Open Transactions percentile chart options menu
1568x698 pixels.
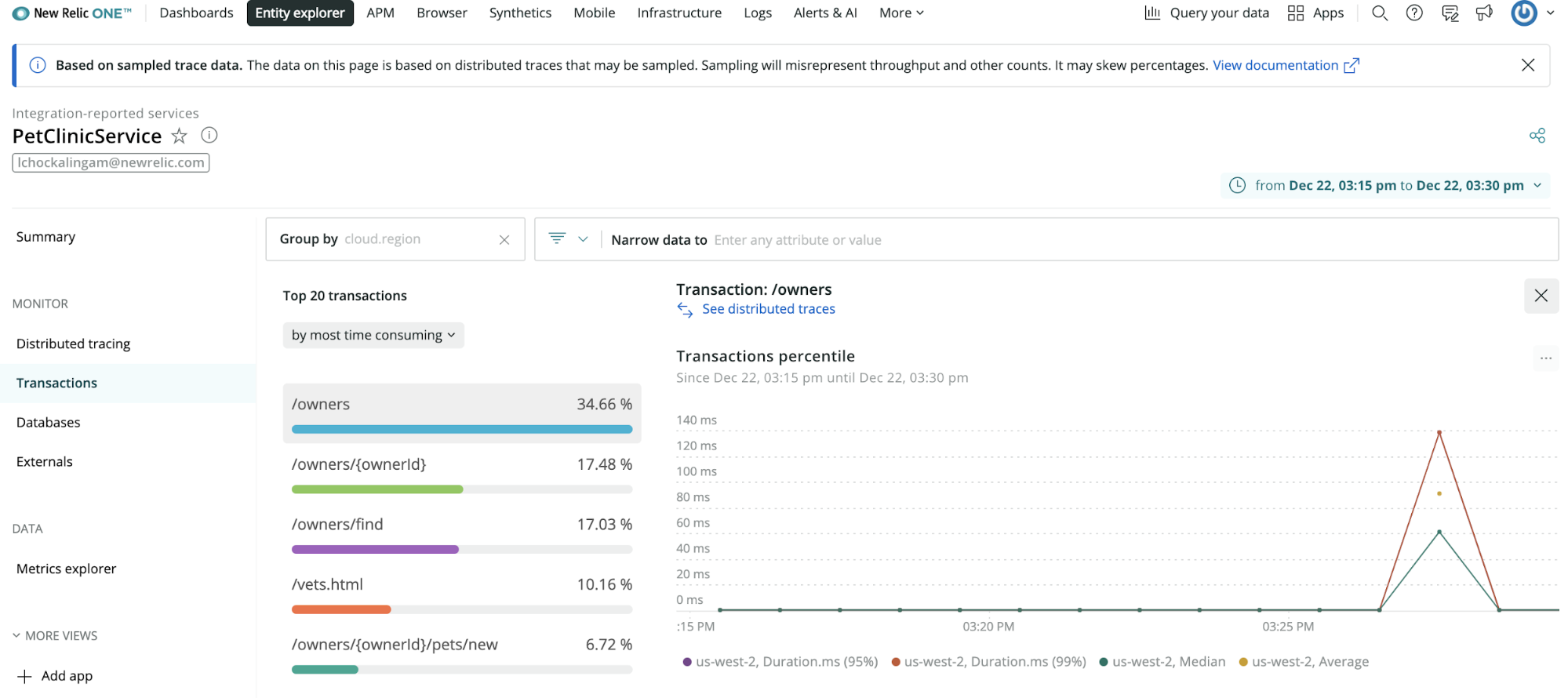[x=1545, y=358]
